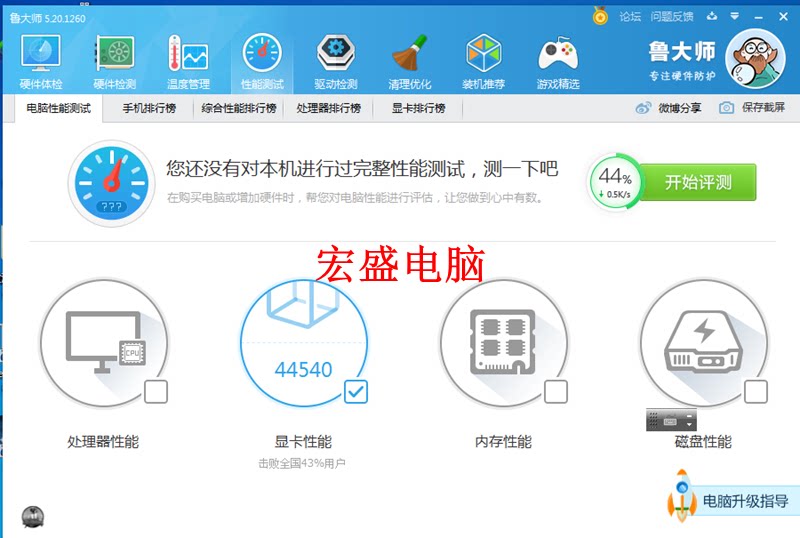This screenshot has width=800, height=538.
Task: Select the 显卡性能 graphics card circle
Action: [304, 343]
